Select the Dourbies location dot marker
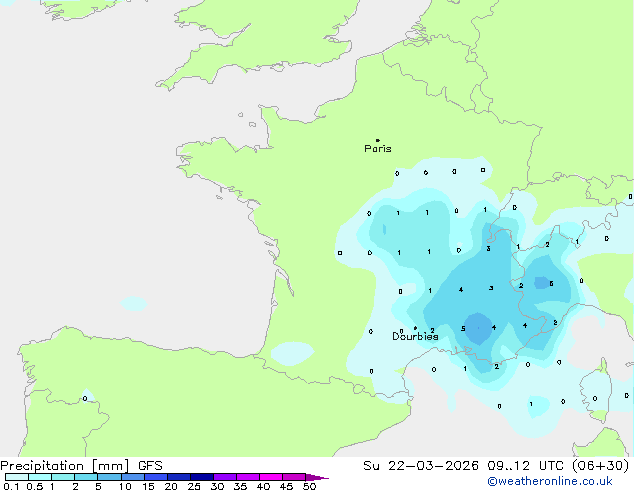The height and width of the screenshot is (490, 634). [x=415, y=328]
